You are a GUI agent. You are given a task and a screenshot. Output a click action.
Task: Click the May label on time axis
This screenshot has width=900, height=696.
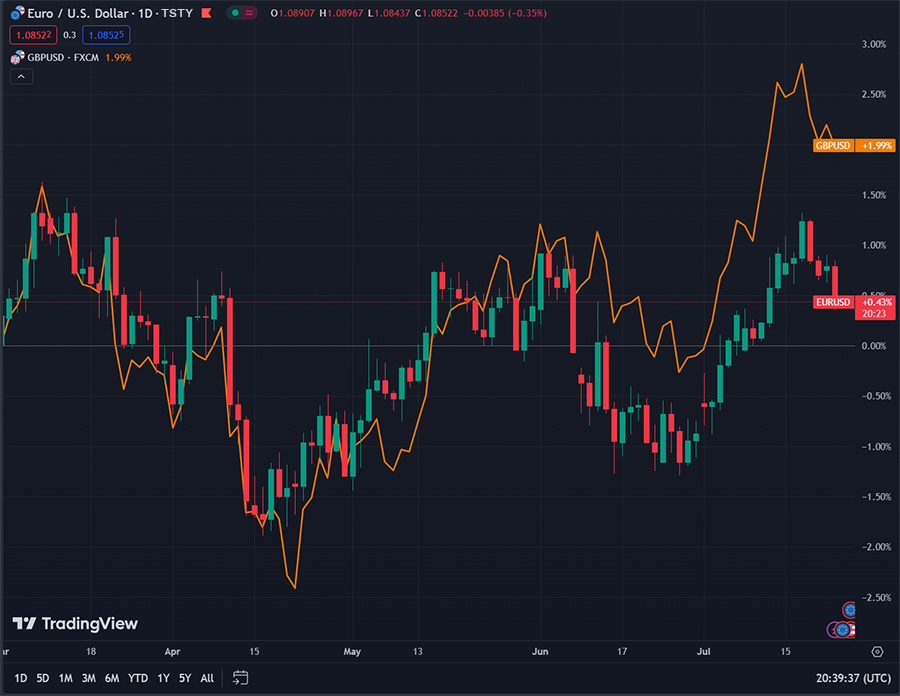[x=352, y=651]
